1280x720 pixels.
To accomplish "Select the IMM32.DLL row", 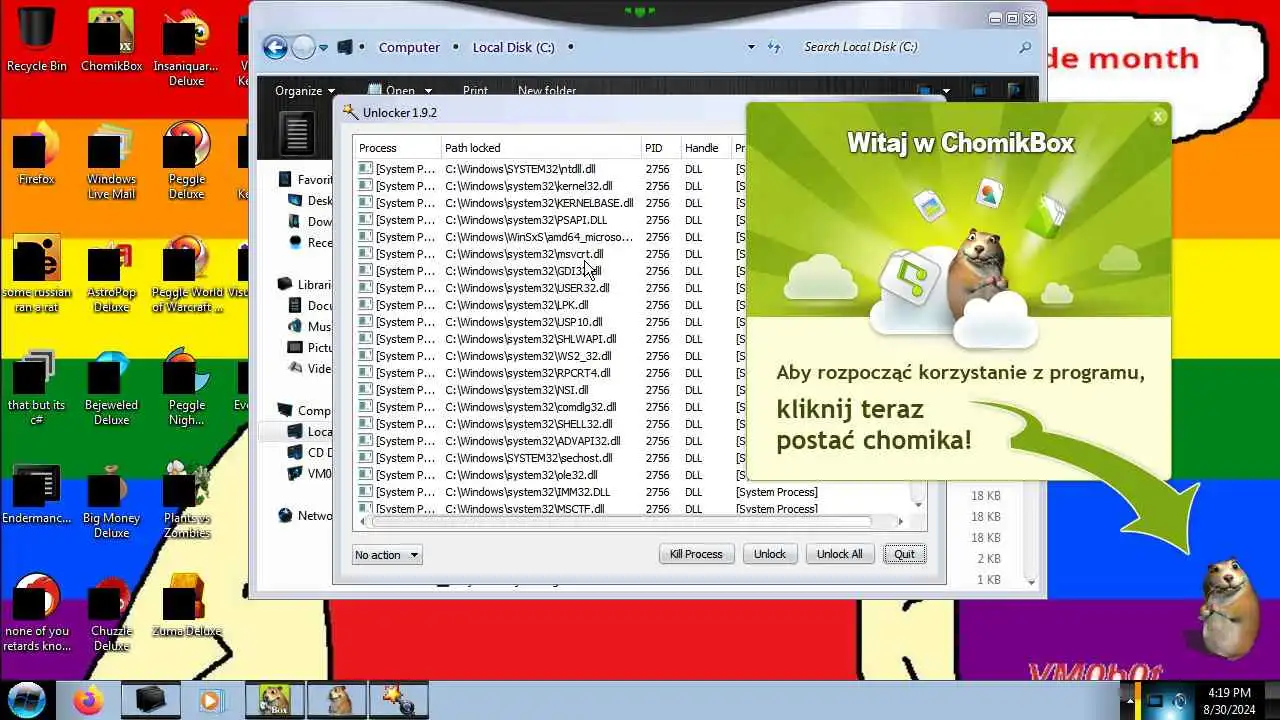I will (x=630, y=492).
